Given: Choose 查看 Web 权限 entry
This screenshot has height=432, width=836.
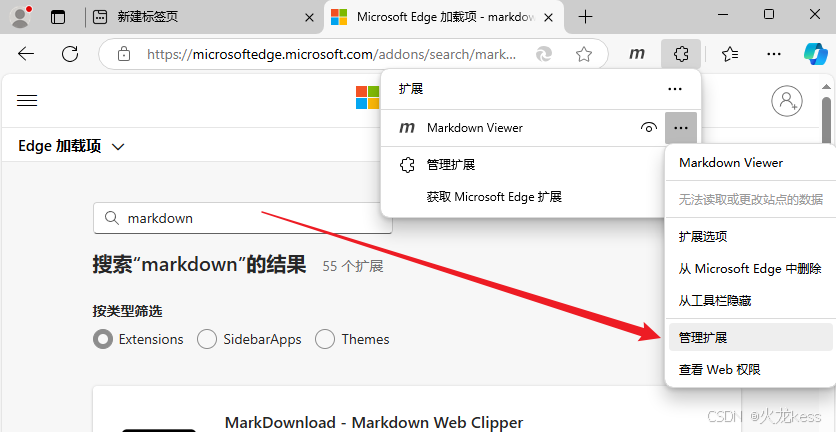Looking at the screenshot, I should point(749,369).
